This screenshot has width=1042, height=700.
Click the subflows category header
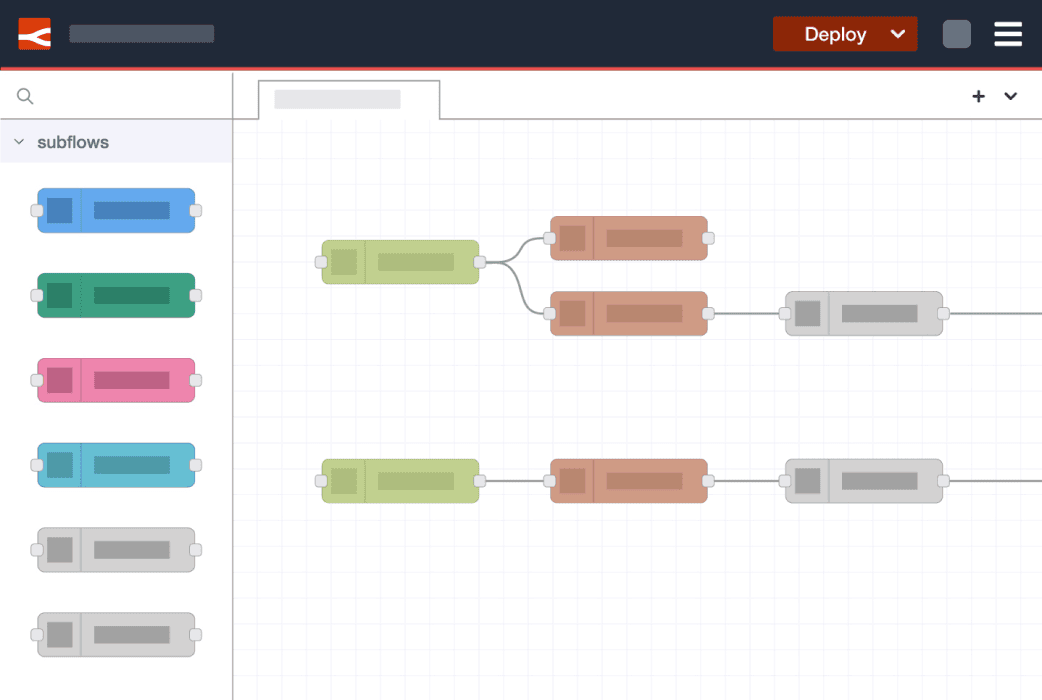(x=73, y=142)
